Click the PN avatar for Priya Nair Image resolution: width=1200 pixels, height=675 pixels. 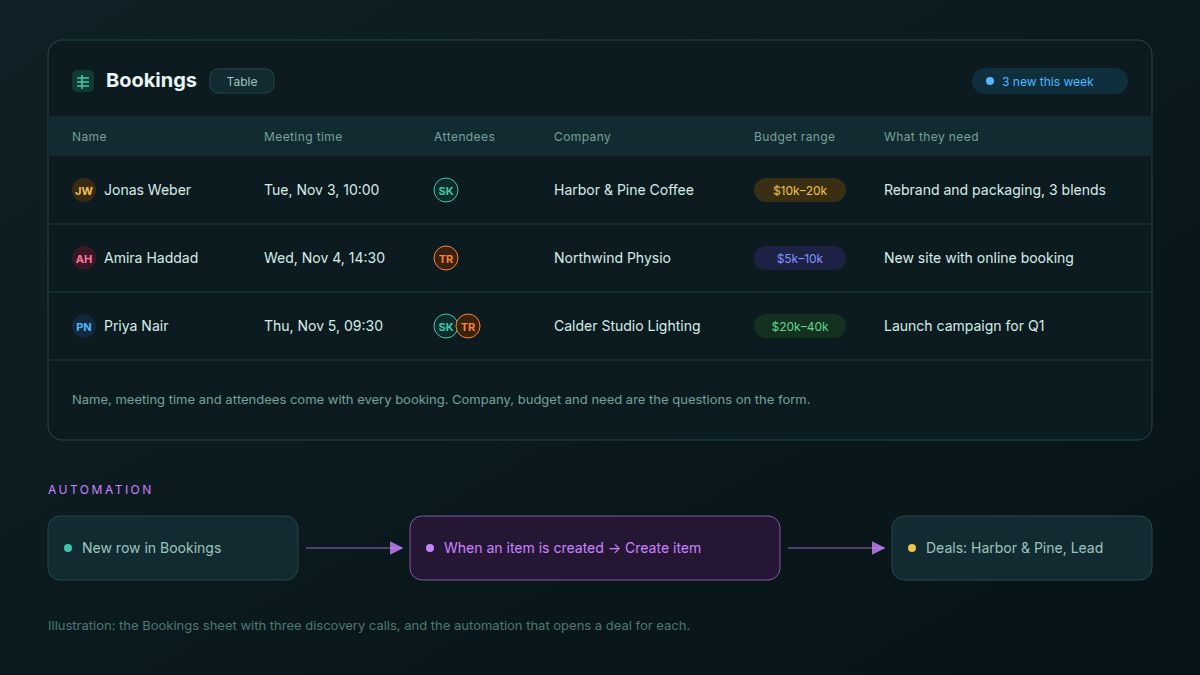(x=84, y=326)
